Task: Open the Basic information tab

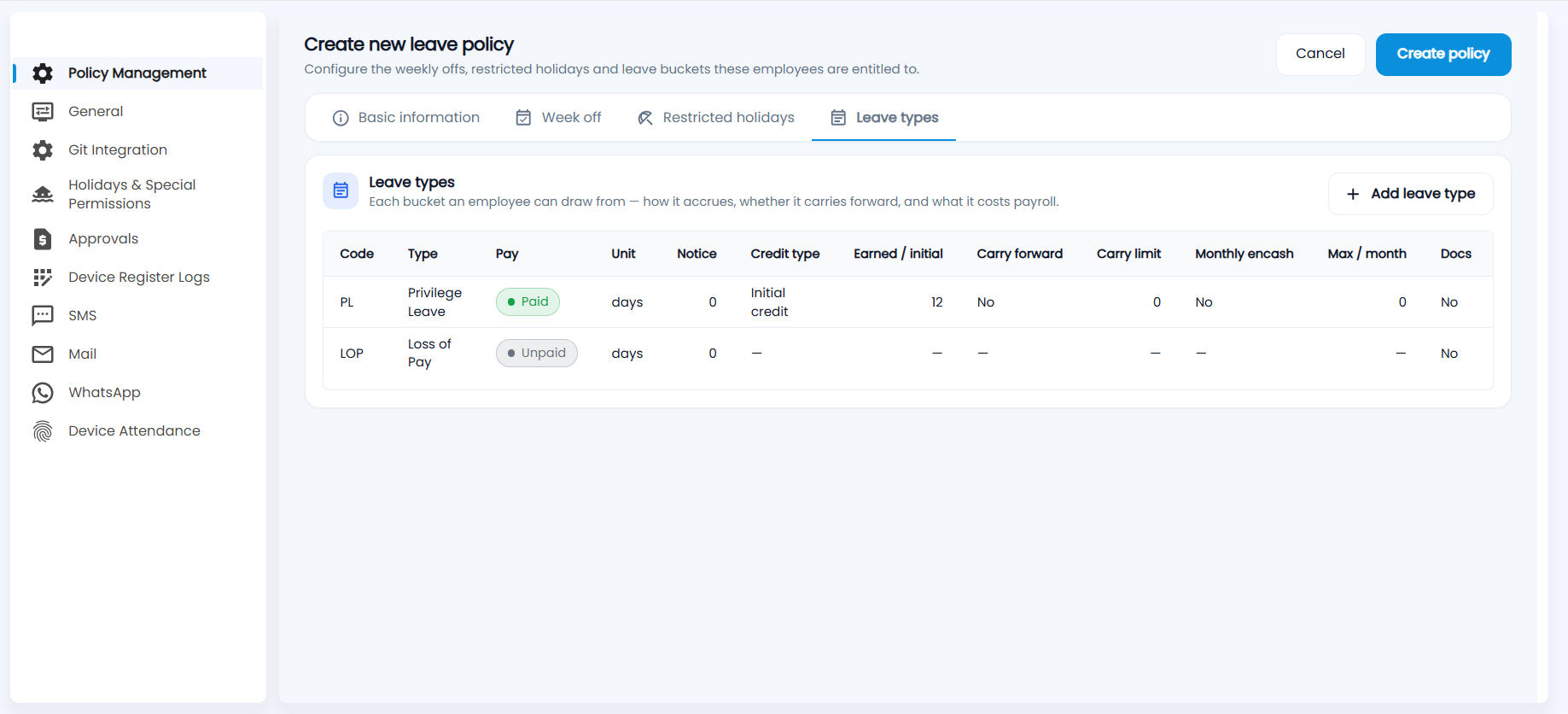Action: (406, 118)
